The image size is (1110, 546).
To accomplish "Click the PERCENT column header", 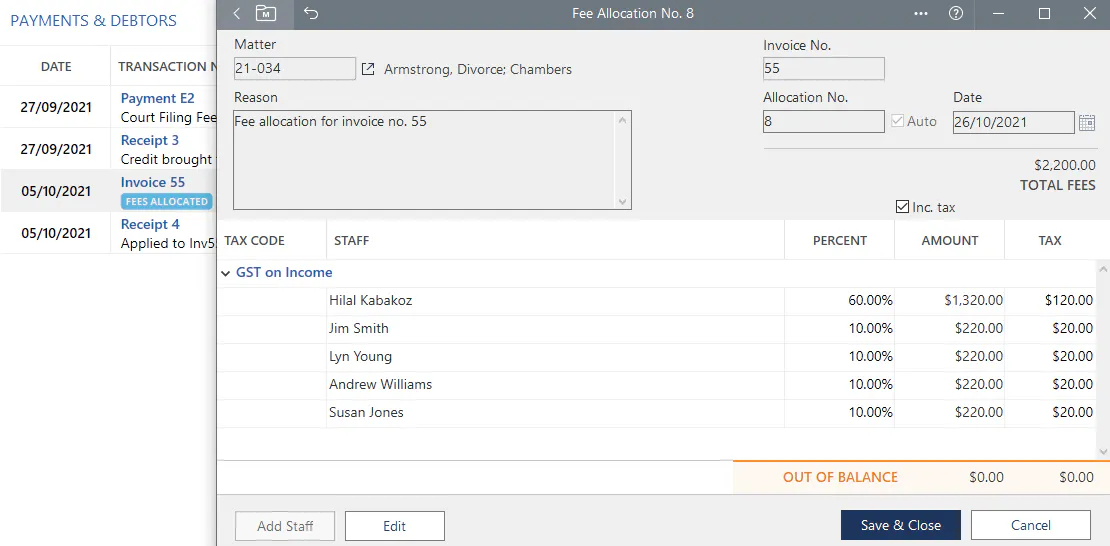I will [840, 240].
